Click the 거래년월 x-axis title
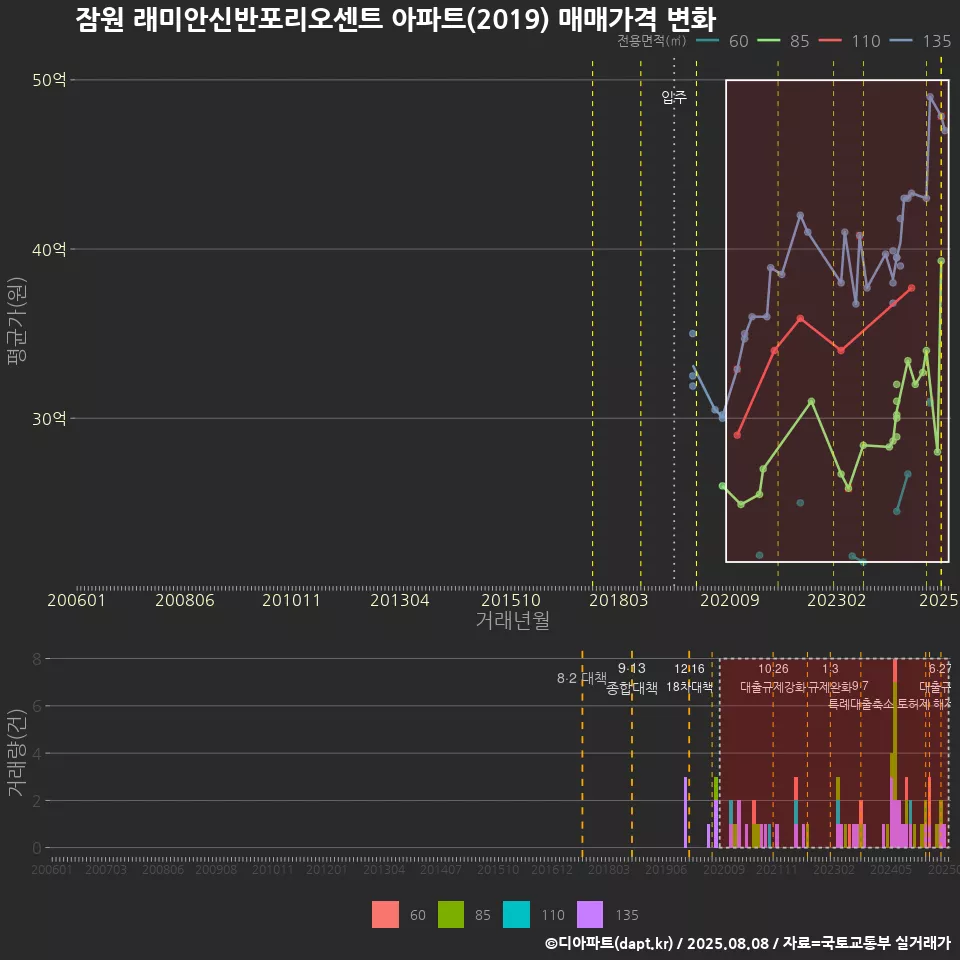 (512, 620)
